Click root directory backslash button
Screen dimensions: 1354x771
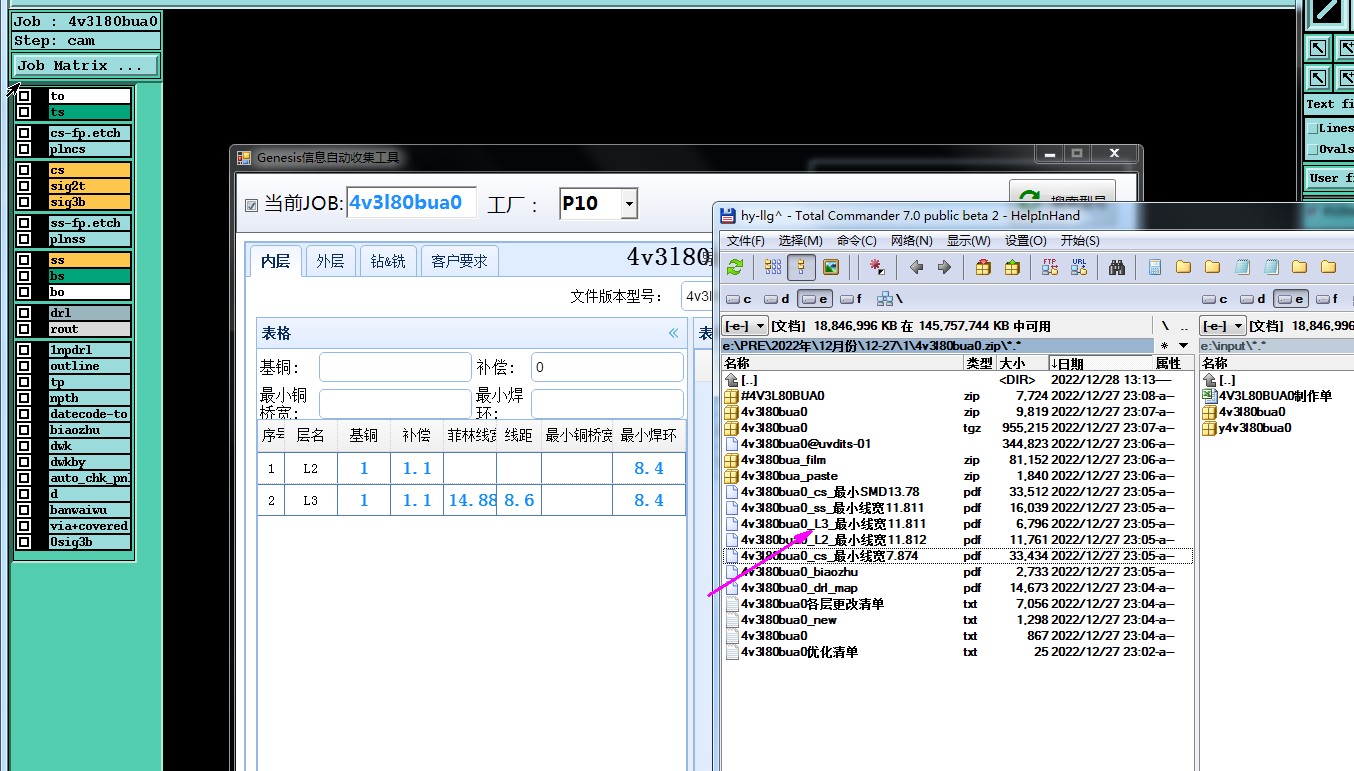(x=1164, y=326)
